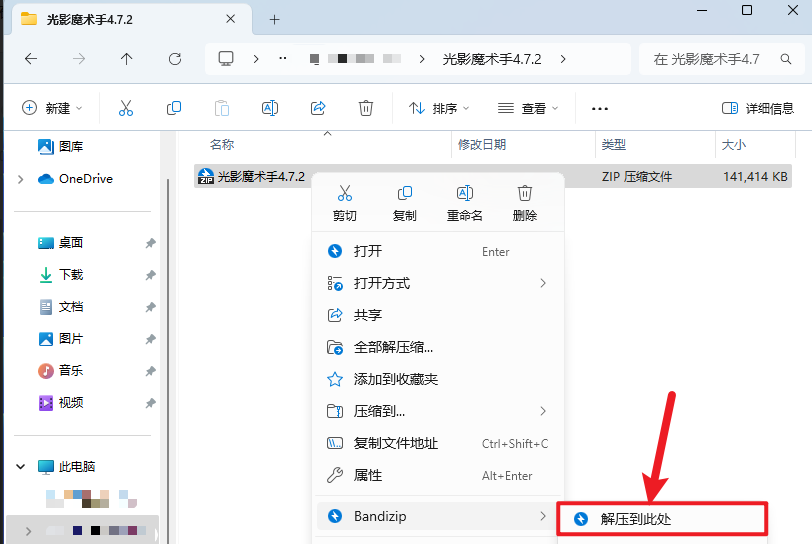Screen dimensions: 812x544
Task: Sort by the 修改日期 column header
Action: point(482,145)
